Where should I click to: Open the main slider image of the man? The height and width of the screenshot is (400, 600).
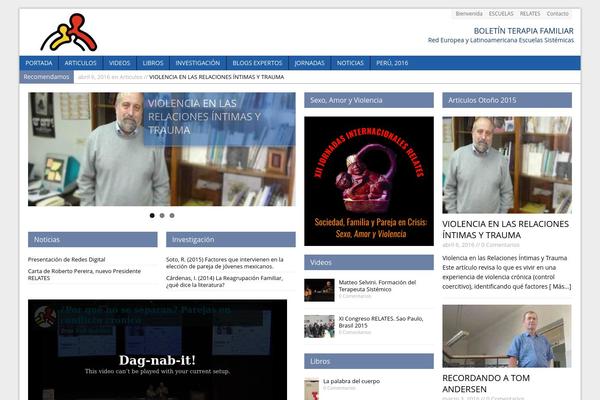tap(161, 149)
